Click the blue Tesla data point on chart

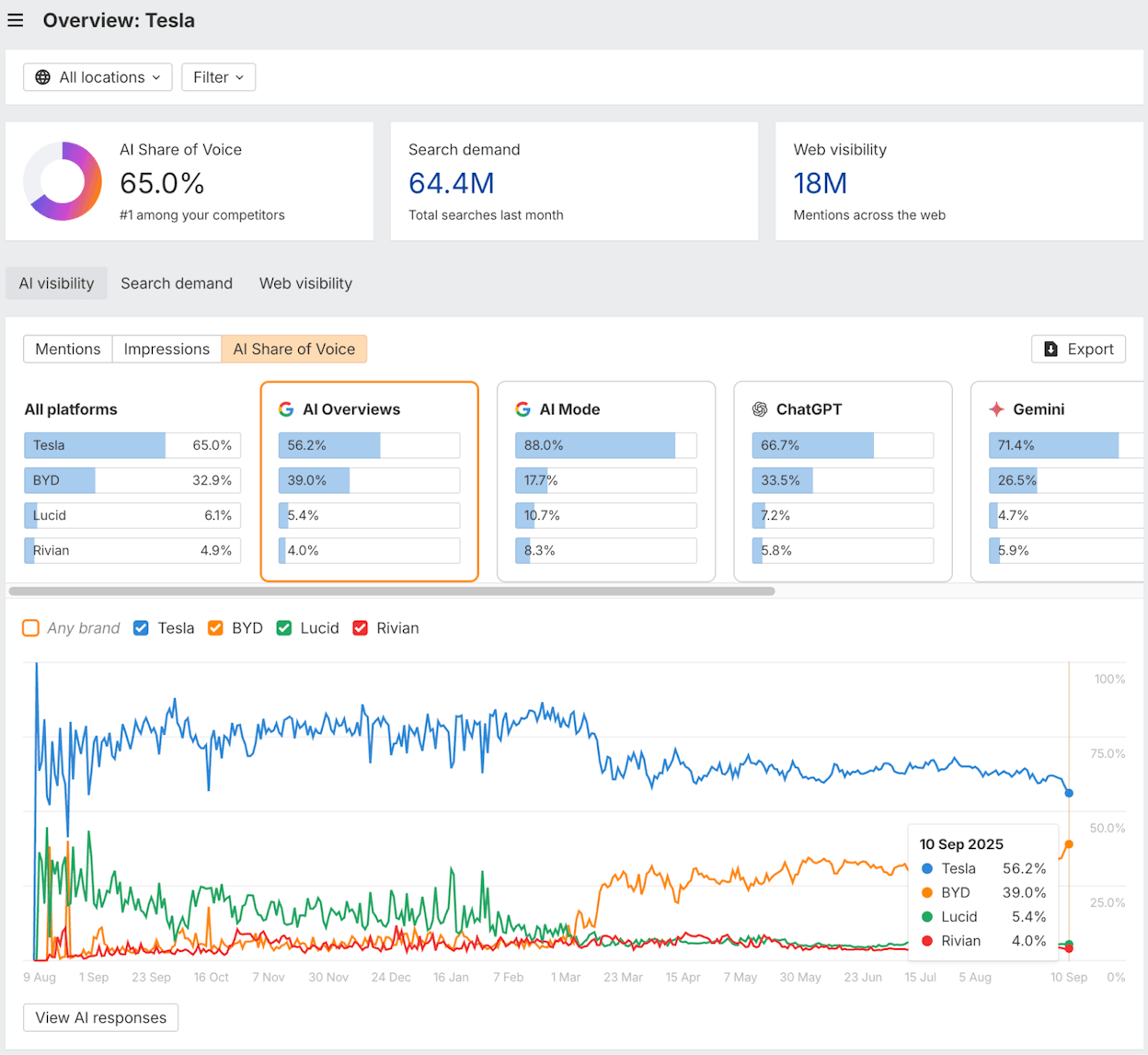1069,793
